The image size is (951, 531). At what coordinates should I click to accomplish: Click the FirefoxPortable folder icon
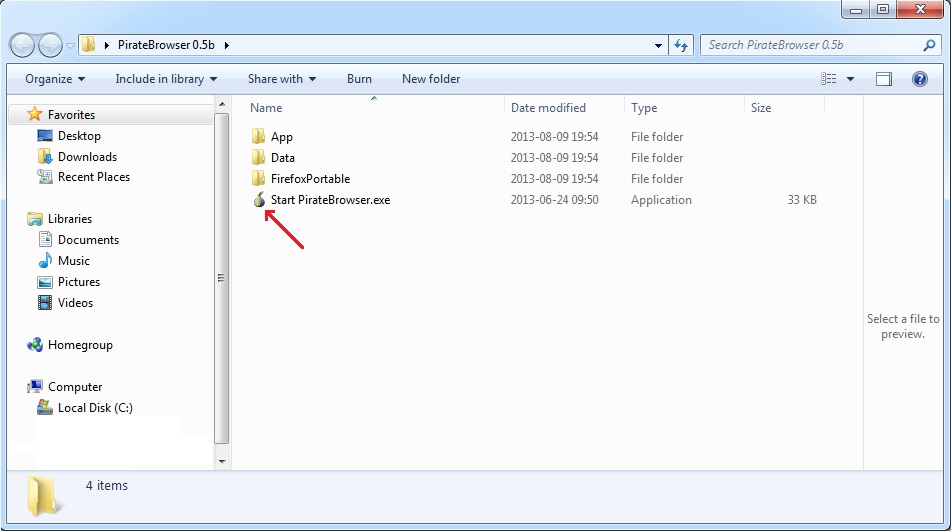tap(258, 178)
